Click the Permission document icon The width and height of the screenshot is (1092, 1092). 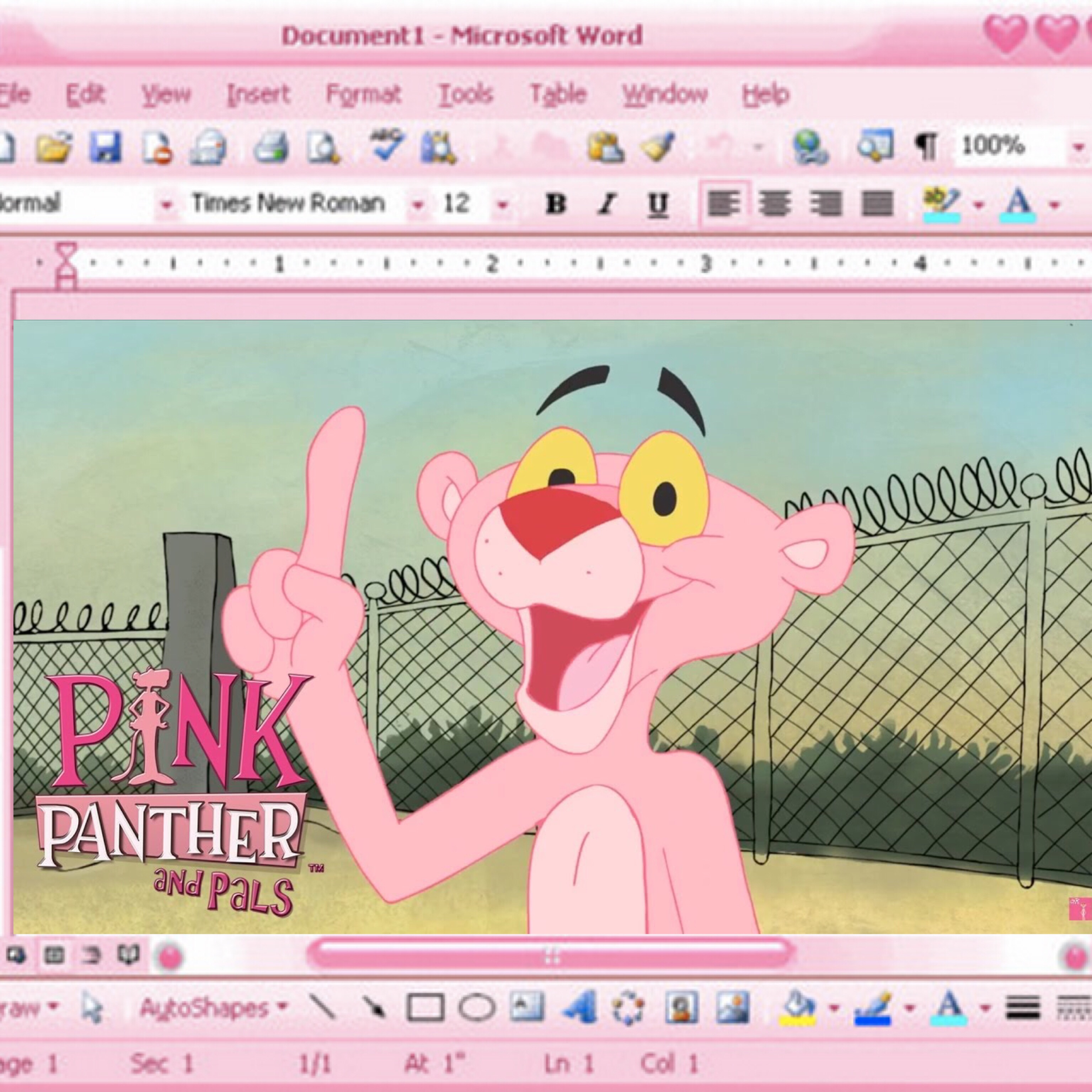tap(156, 148)
